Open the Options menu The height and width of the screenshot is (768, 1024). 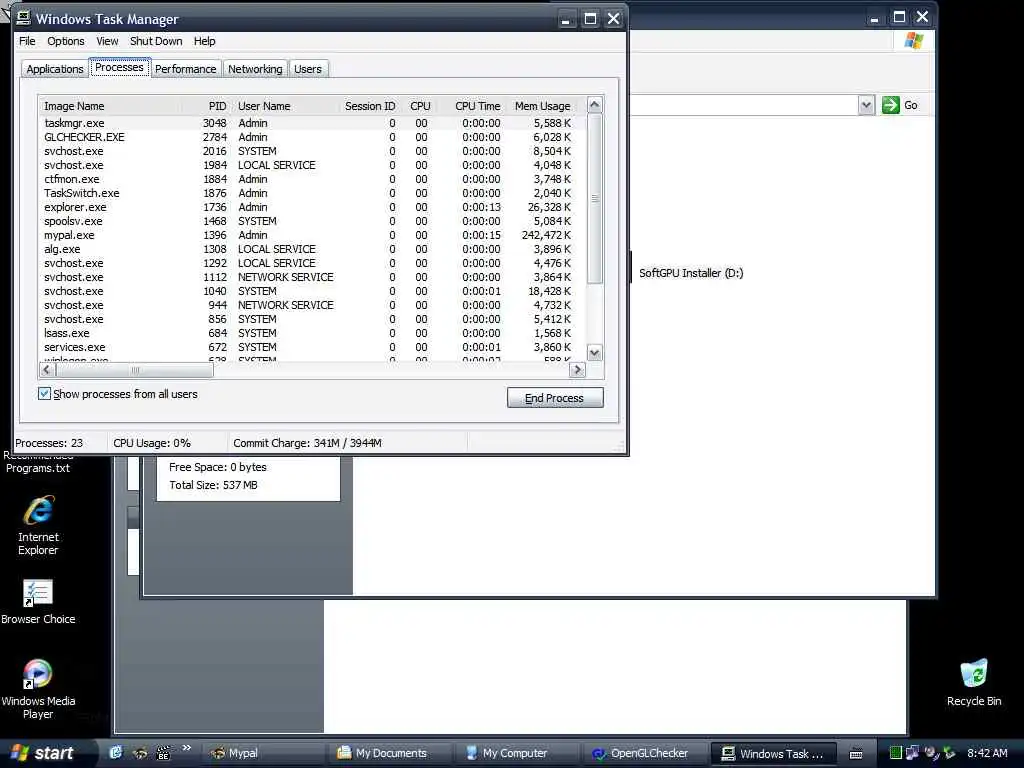click(x=65, y=41)
